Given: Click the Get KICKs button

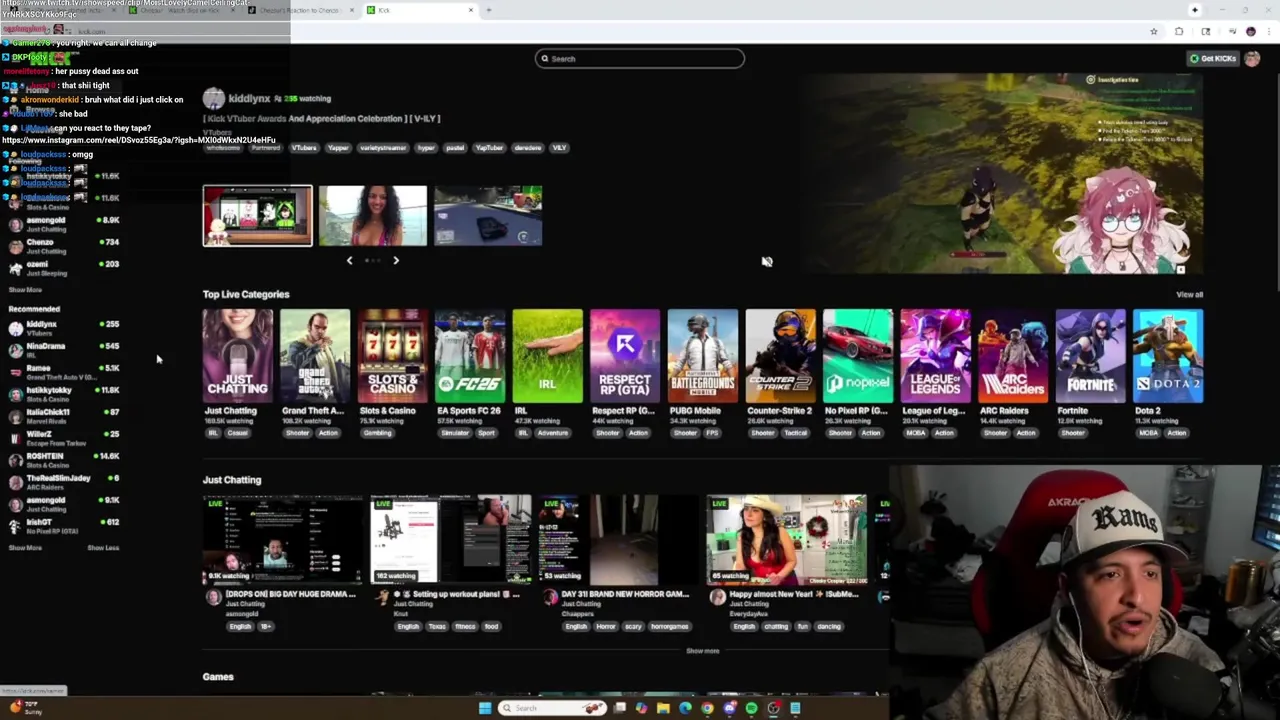Looking at the screenshot, I should (x=1213, y=58).
